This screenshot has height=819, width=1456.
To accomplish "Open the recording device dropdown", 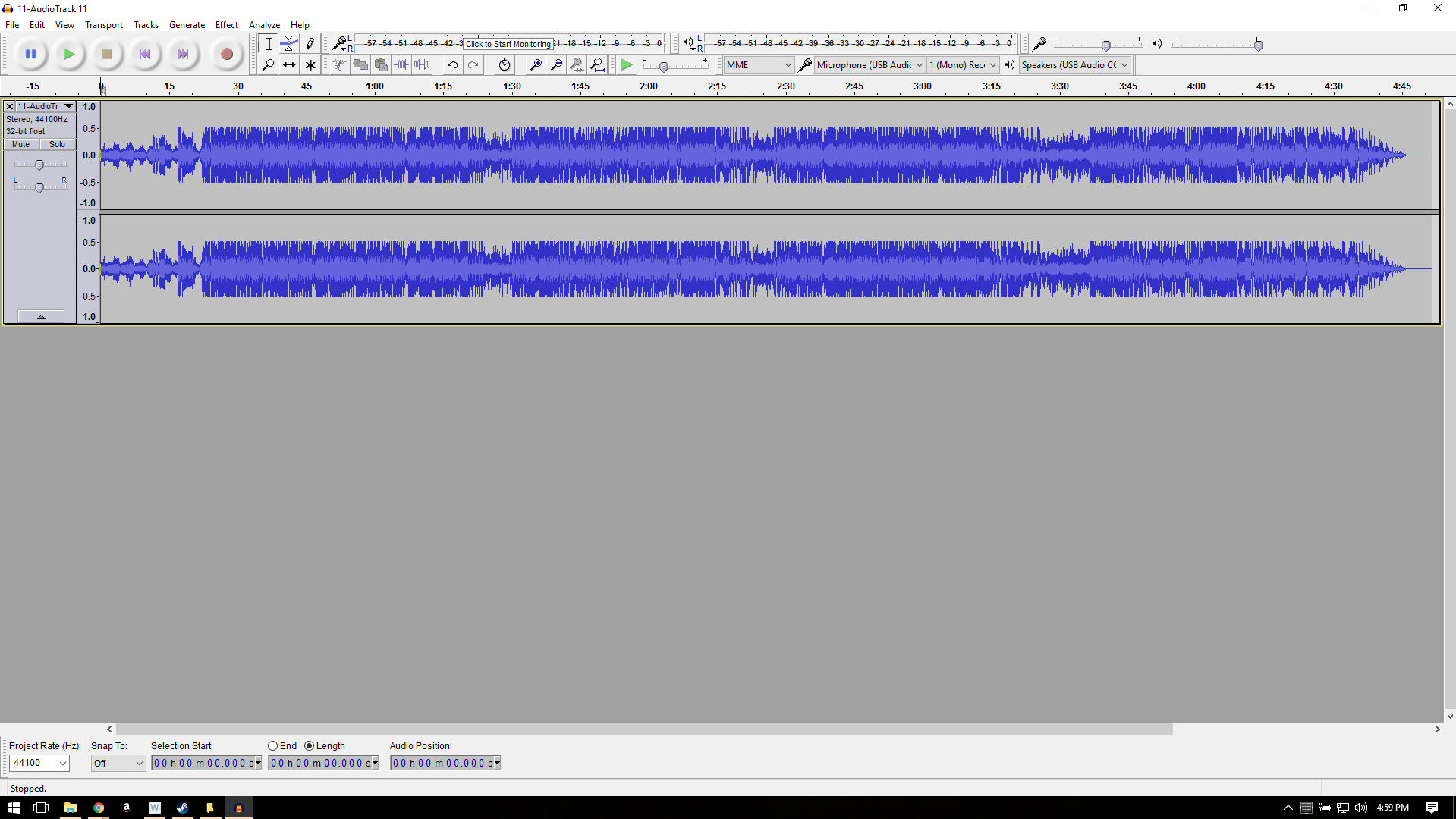I will (x=868, y=64).
